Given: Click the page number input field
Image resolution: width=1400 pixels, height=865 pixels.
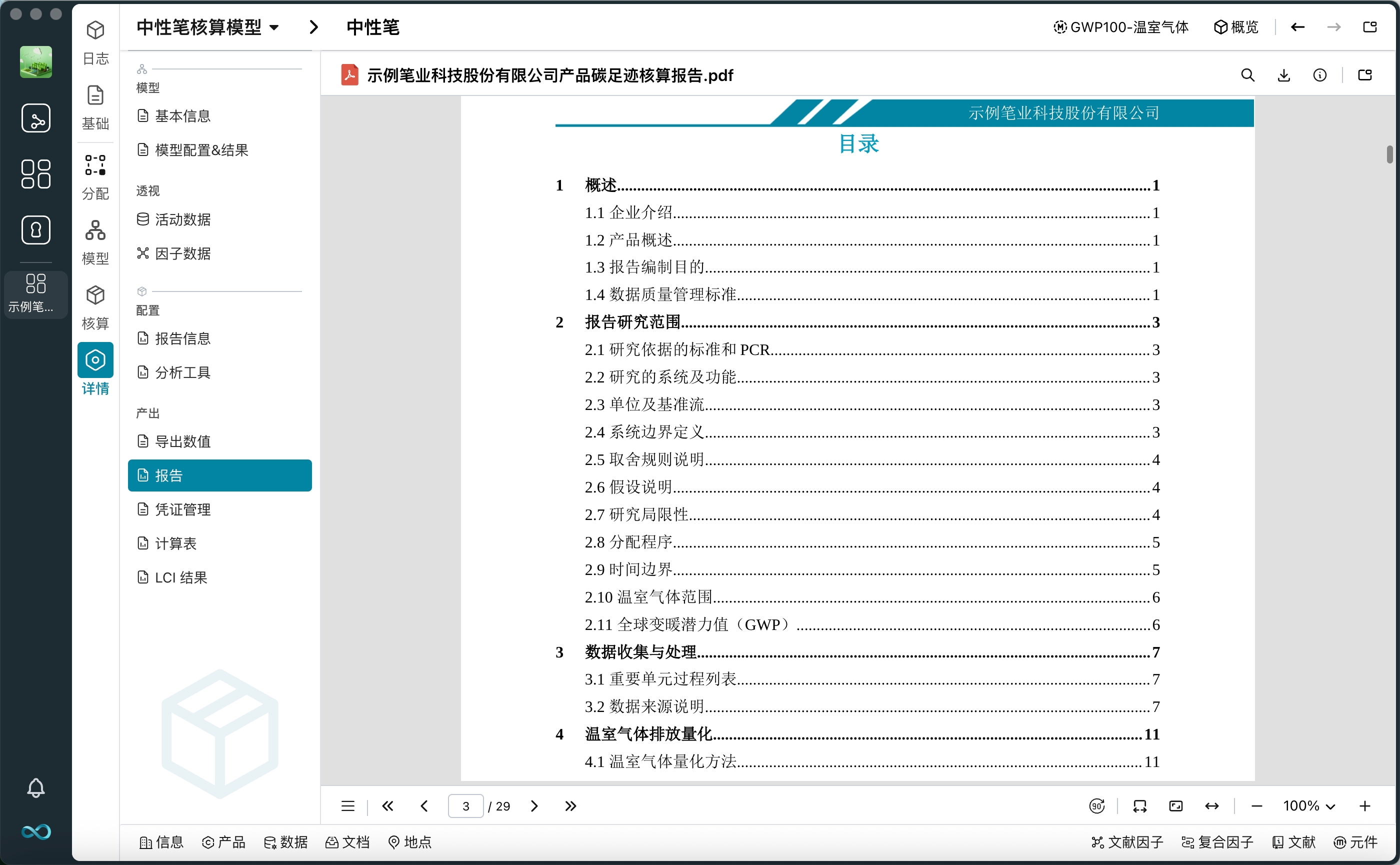Looking at the screenshot, I should coord(467,805).
